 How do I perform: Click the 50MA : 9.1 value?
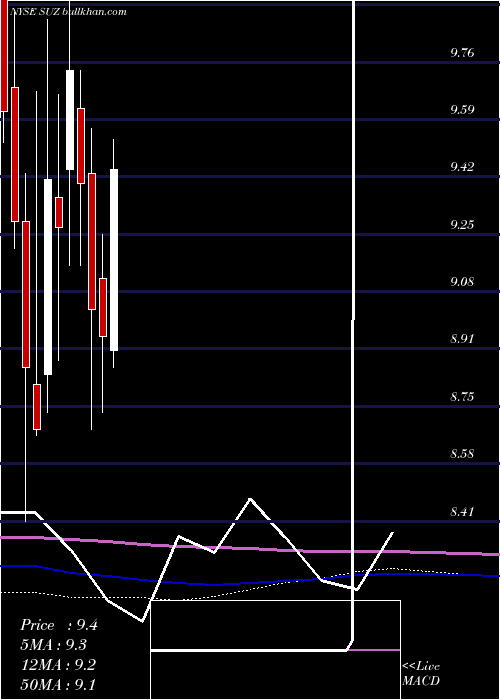(x=59, y=684)
